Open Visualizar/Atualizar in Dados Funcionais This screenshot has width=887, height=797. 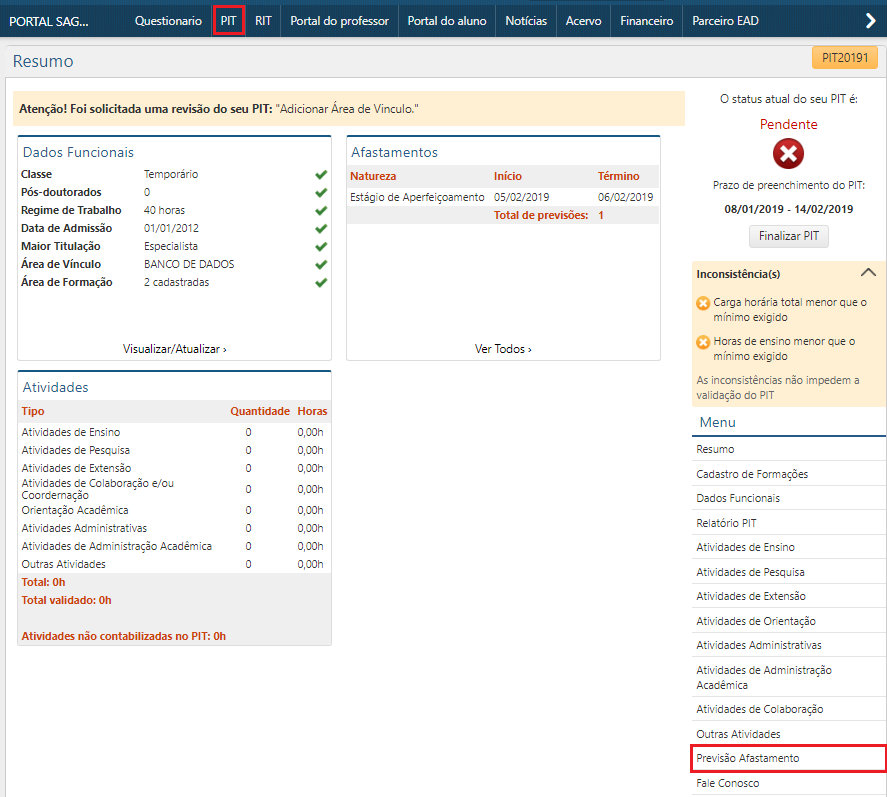click(x=174, y=349)
